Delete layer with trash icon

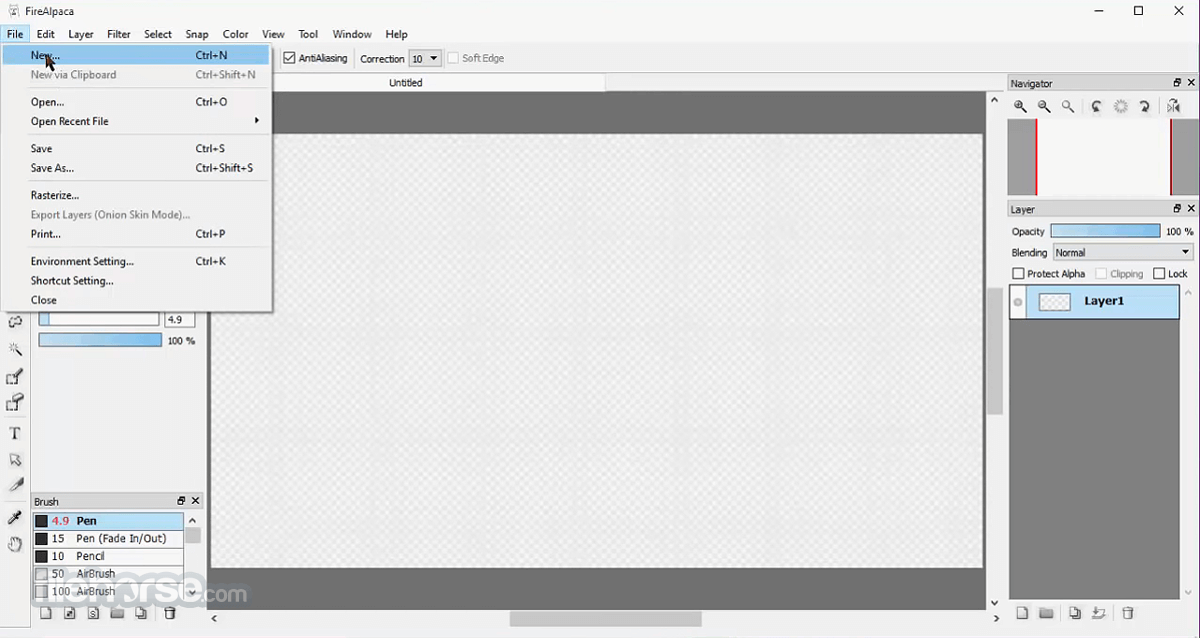[x=1128, y=613]
